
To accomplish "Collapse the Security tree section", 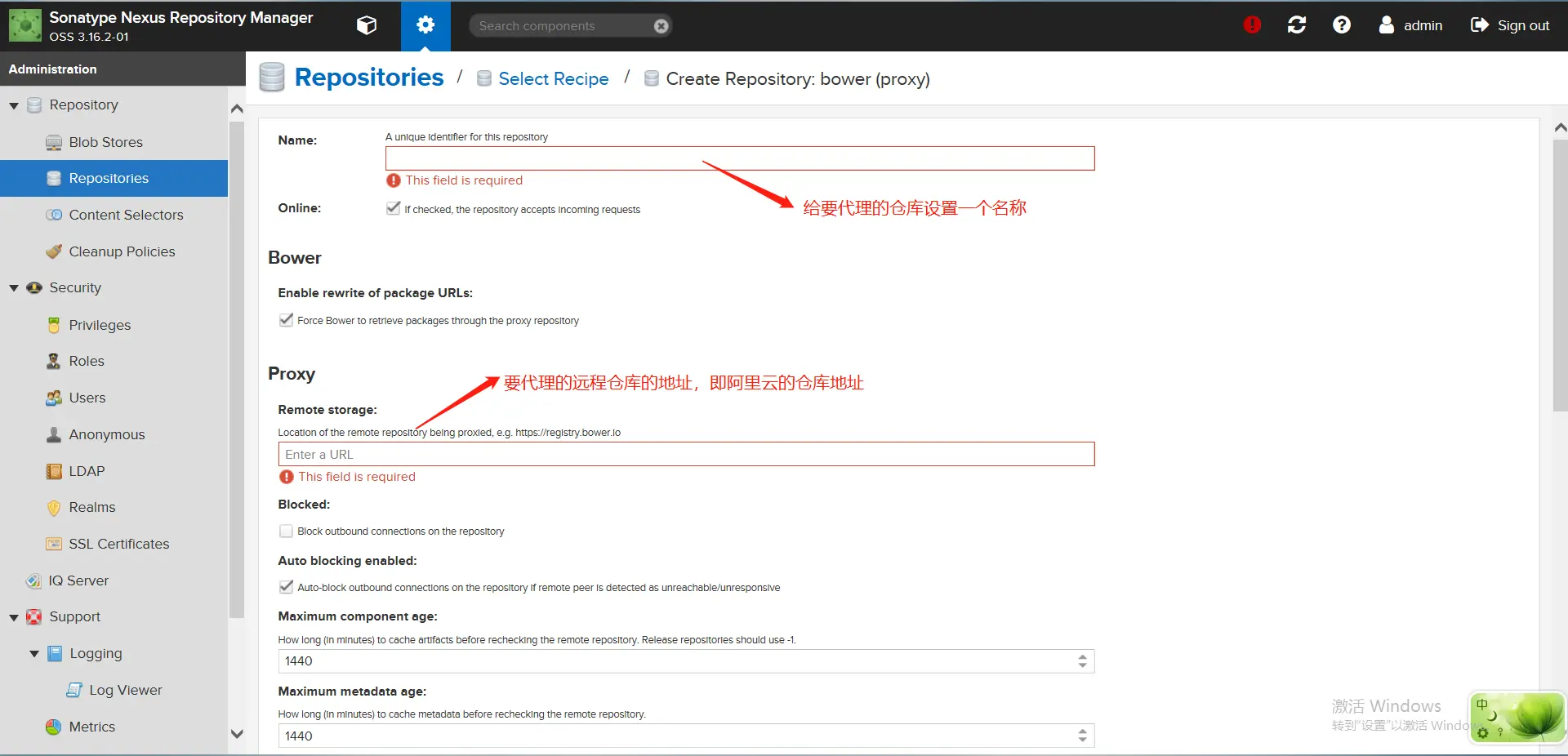I will click(14, 288).
